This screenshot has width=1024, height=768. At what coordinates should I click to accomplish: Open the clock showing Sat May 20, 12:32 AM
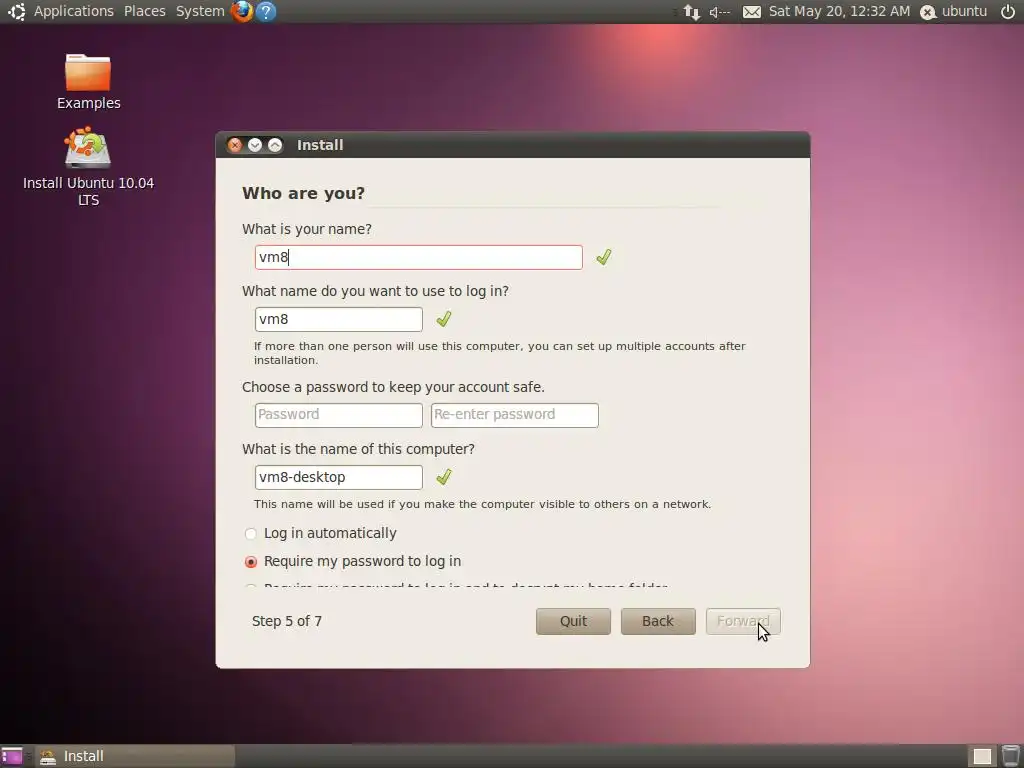click(x=839, y=11)
